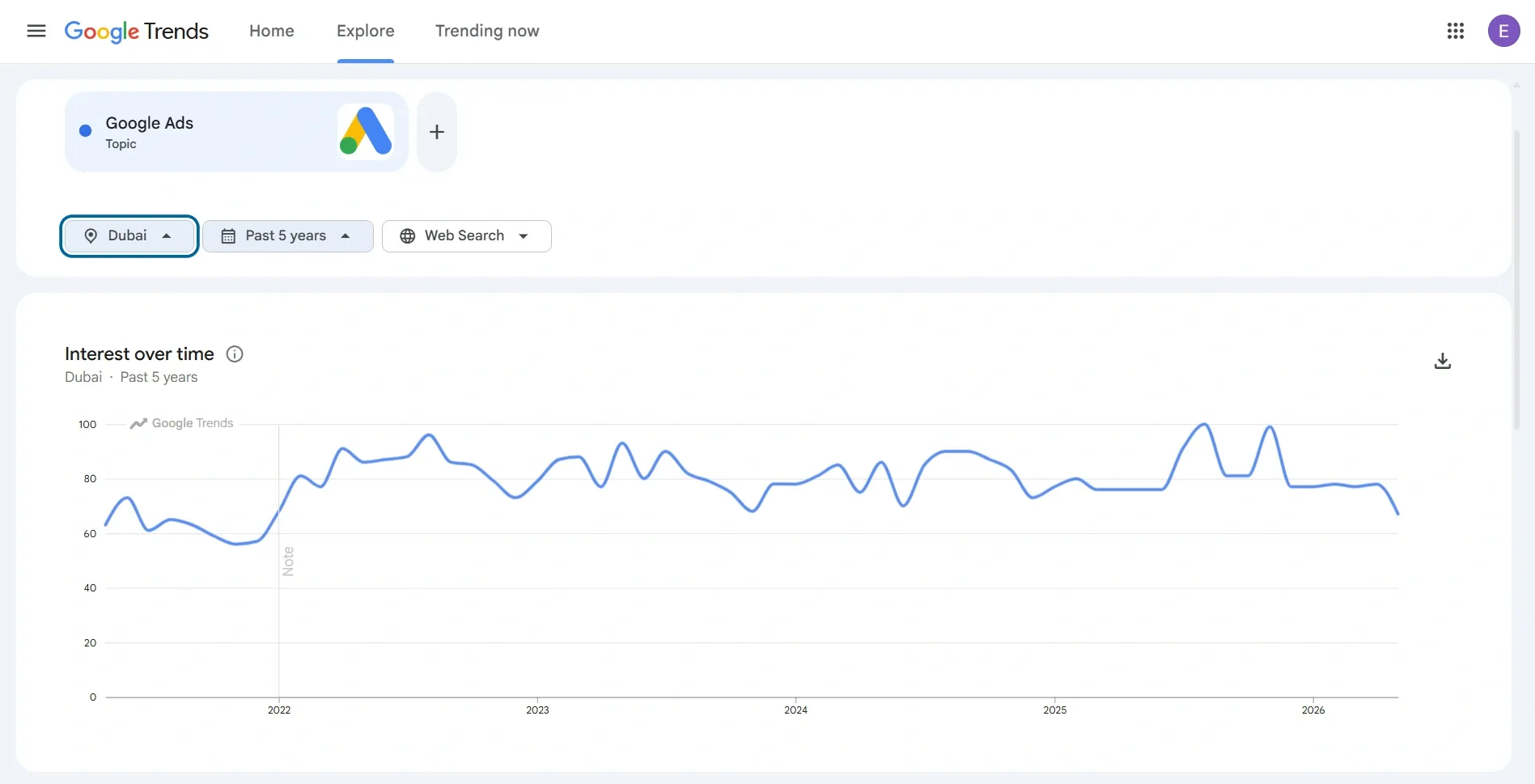Image resolution: width=1535 pixels, height=784 pixels.
Task: Open the hamburger main menu
Action: point(36,31)
